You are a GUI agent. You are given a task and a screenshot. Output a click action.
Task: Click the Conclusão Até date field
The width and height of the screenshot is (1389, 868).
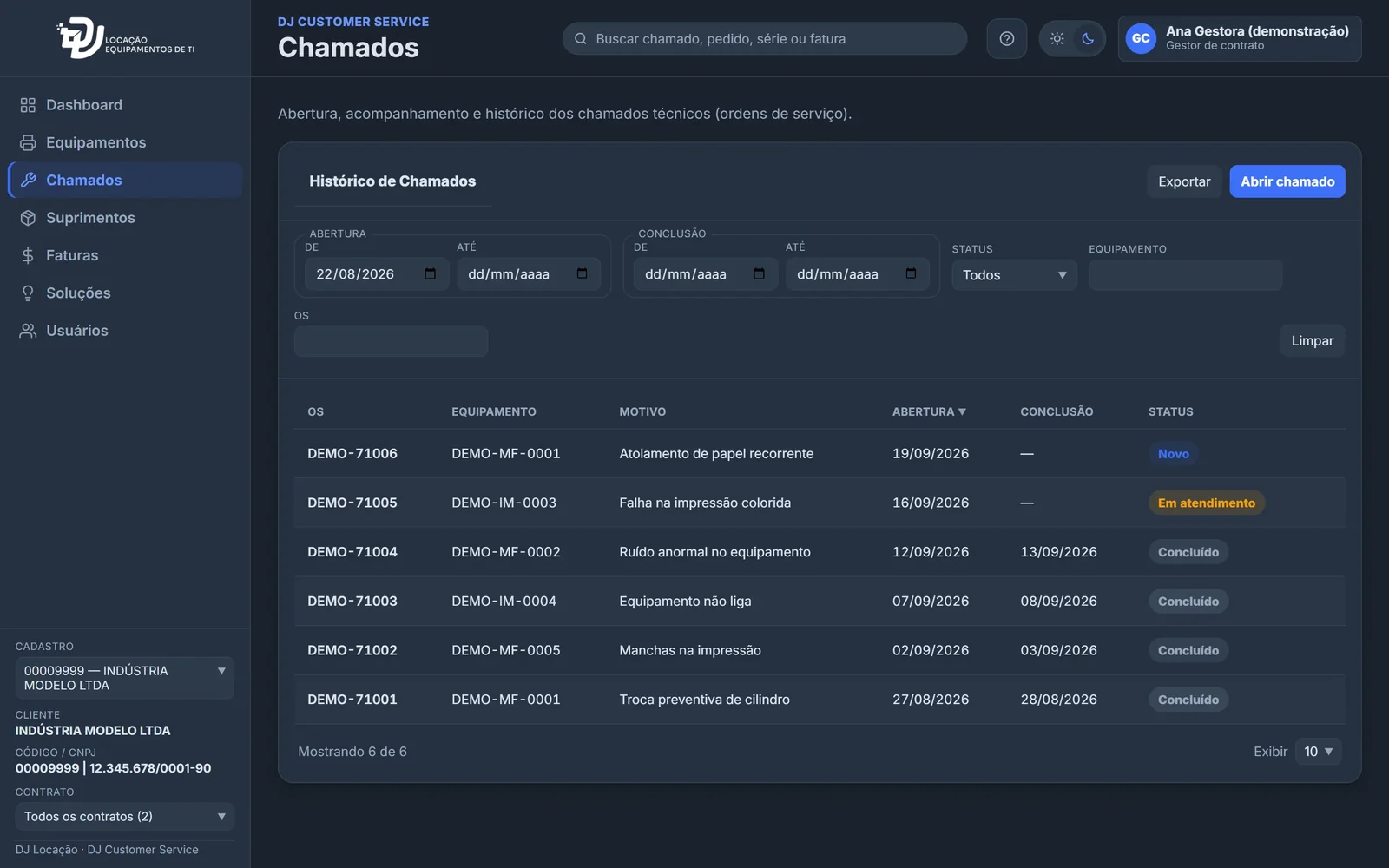[x=858, y=274]
